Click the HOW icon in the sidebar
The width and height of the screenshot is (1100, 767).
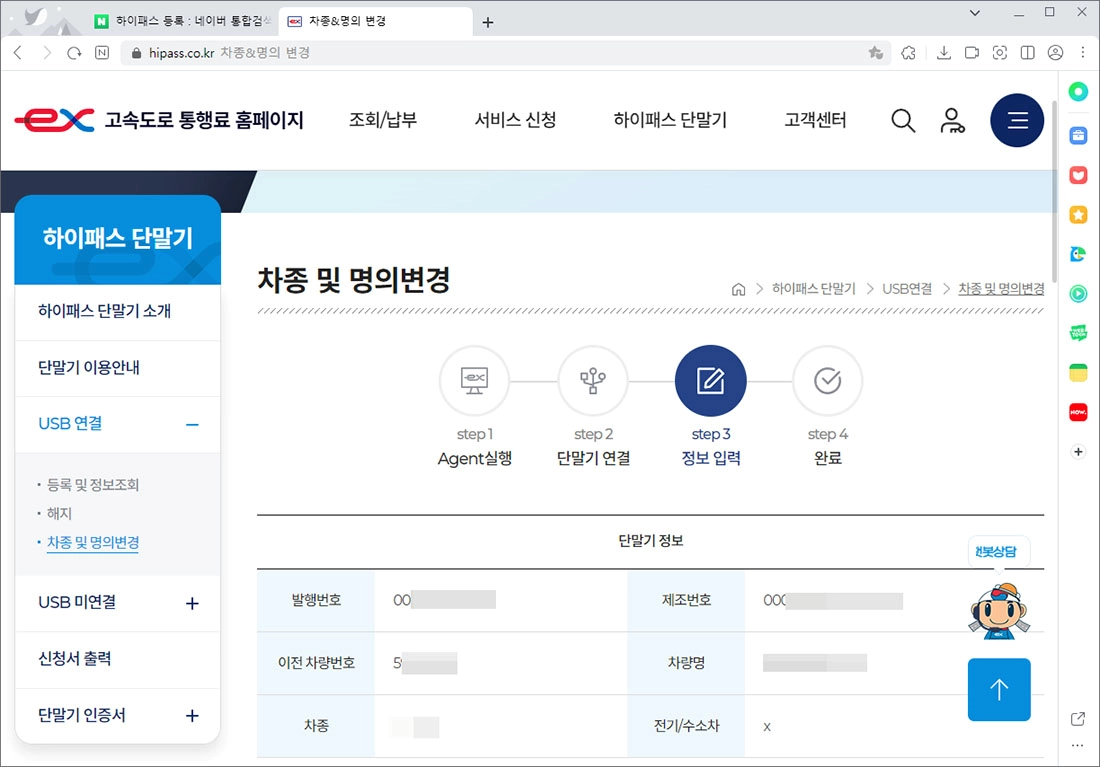pyautogui.click(x=1079, y=412)
